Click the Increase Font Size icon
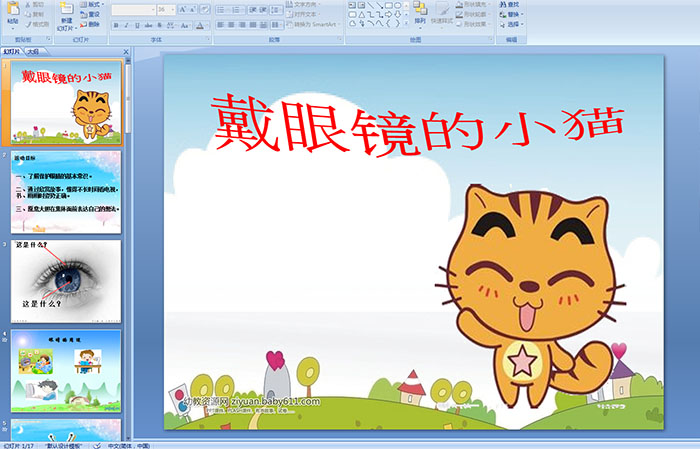 pos(183,9)
